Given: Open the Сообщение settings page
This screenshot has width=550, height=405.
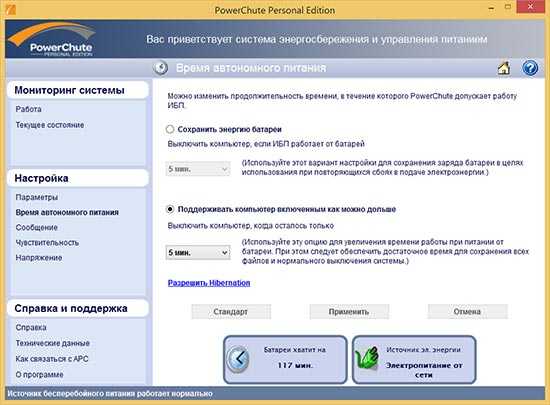Looking at the screenshot, I should (x=36, y=228).
